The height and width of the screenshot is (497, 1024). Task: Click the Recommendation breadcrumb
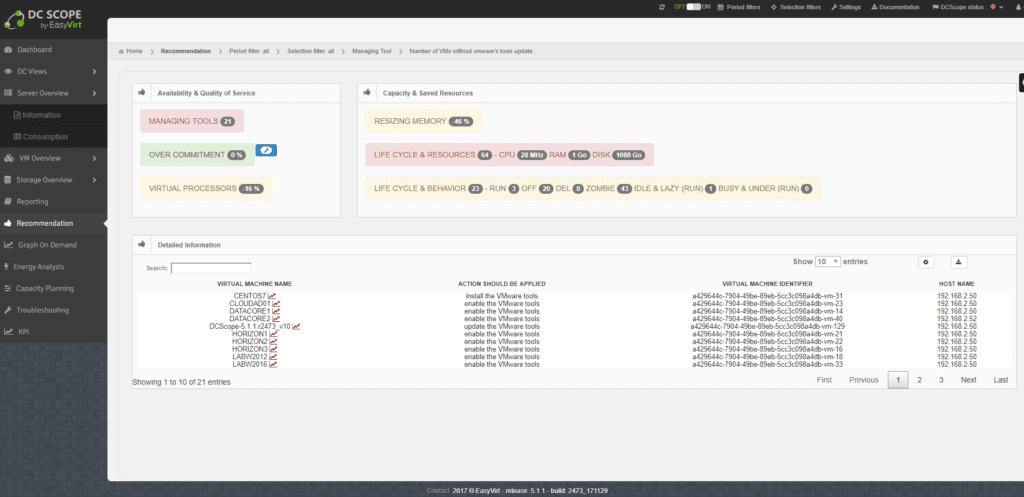point(185,51)
